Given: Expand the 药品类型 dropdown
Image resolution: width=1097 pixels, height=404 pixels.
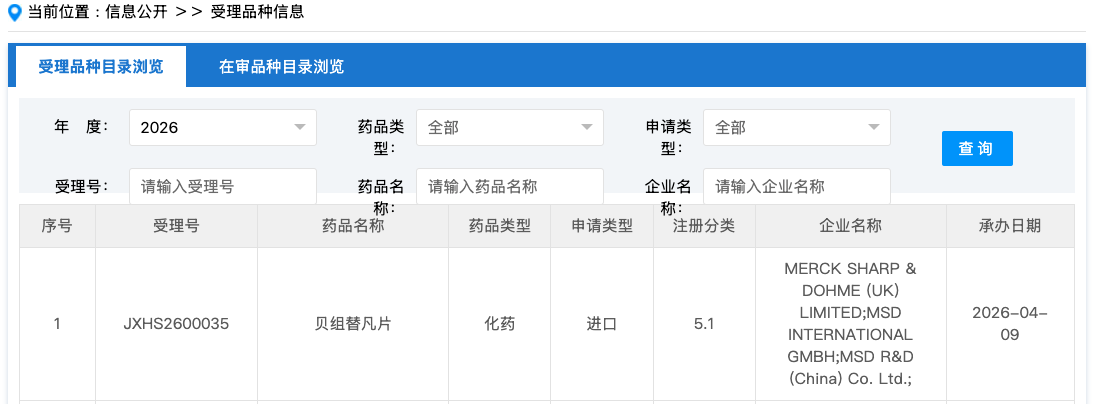Looking at the screenshot, I should tap(509, 128).
